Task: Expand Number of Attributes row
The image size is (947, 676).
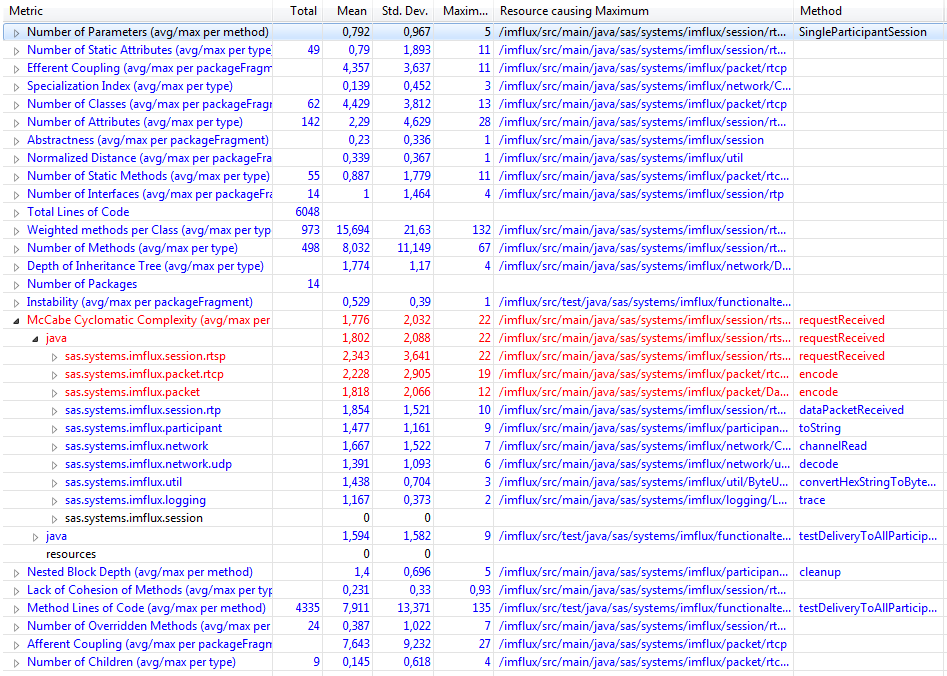Action: pyautogui.click(x=16, y=123)
